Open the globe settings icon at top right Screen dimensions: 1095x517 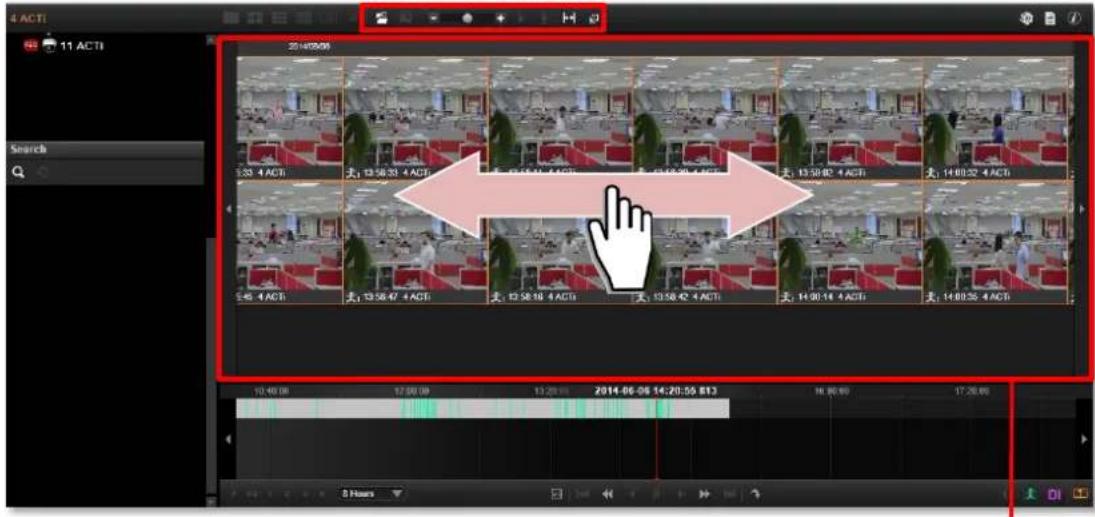1028,20
